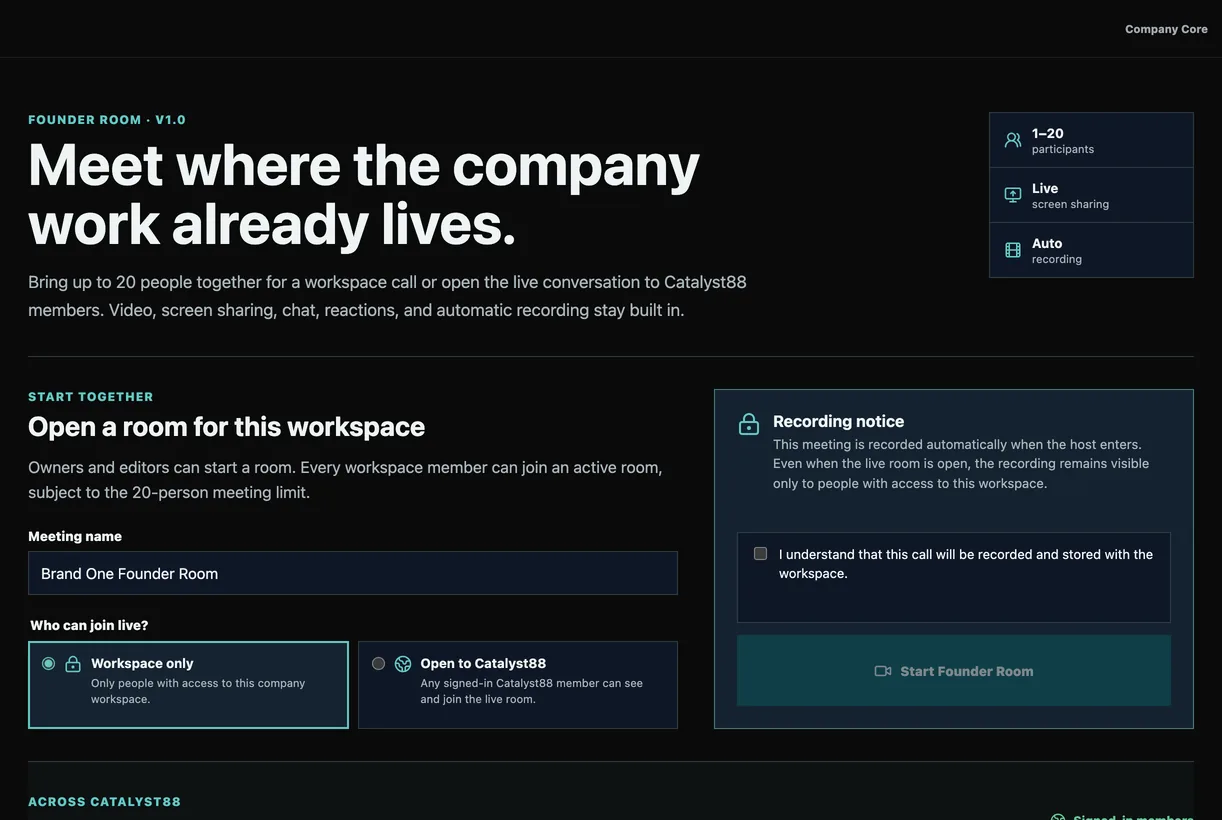Open the Company Core link
The image size is (1222, 820).
1166,29
